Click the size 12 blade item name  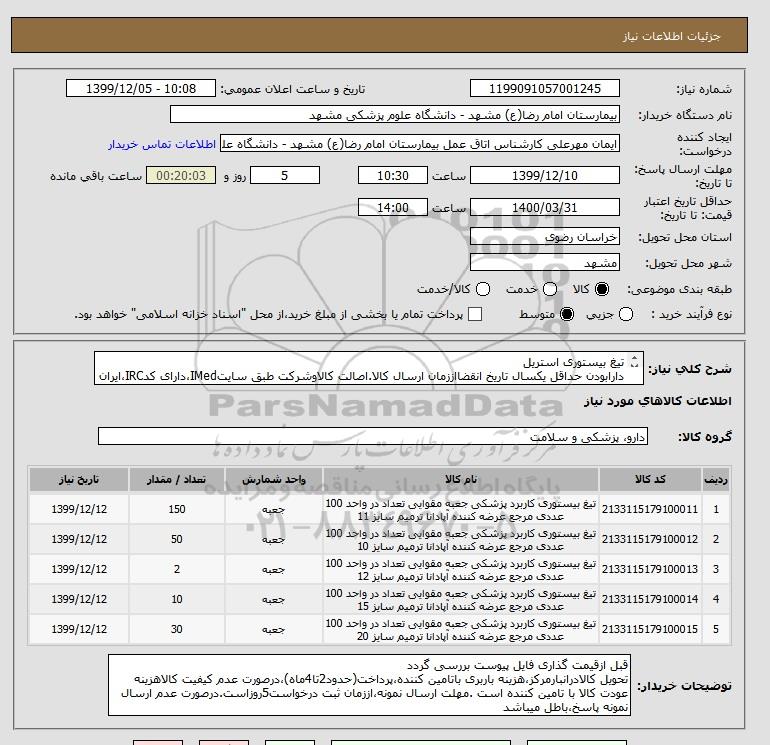(x=461, y=570)
